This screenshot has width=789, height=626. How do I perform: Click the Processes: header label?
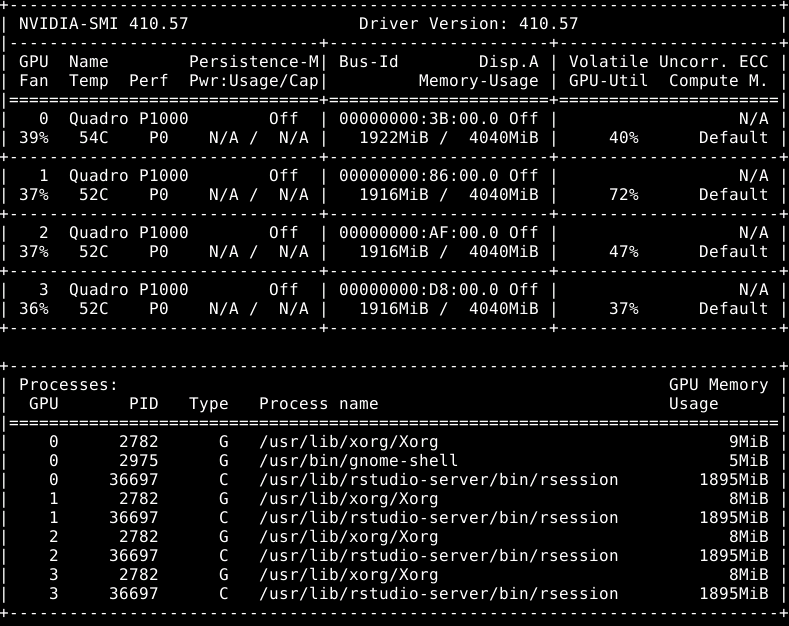[68, 385]
